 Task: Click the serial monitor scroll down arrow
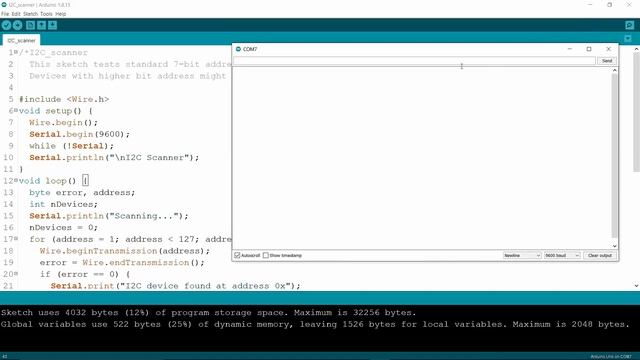click(x=614, y=246)
